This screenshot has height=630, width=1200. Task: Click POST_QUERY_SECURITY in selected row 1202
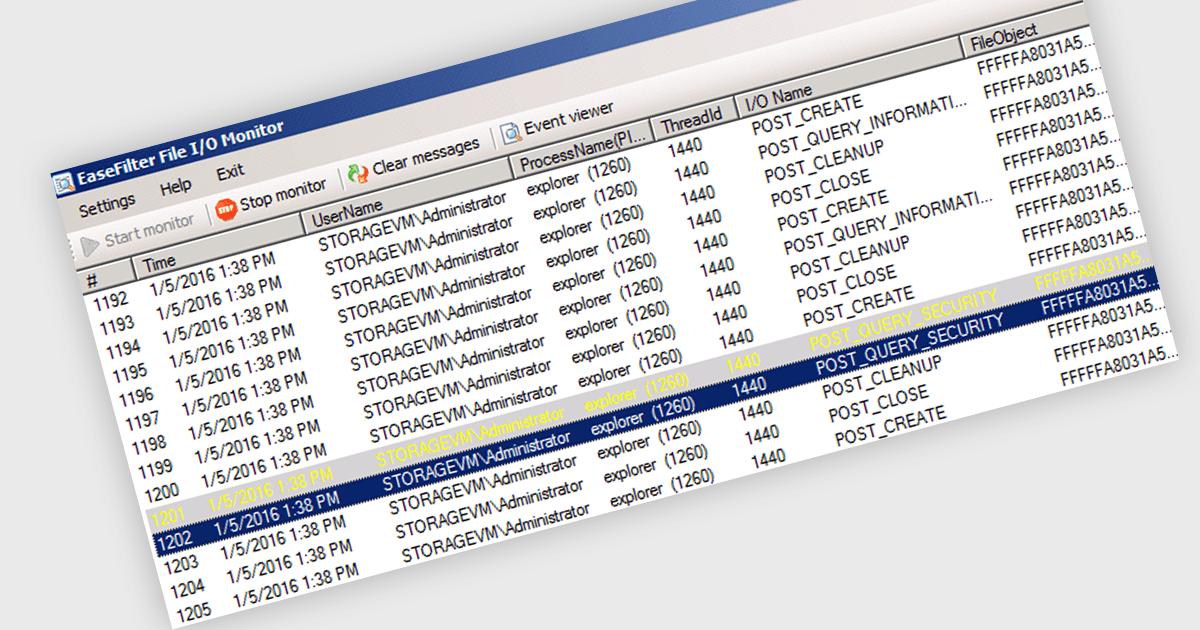pos(910,346)
